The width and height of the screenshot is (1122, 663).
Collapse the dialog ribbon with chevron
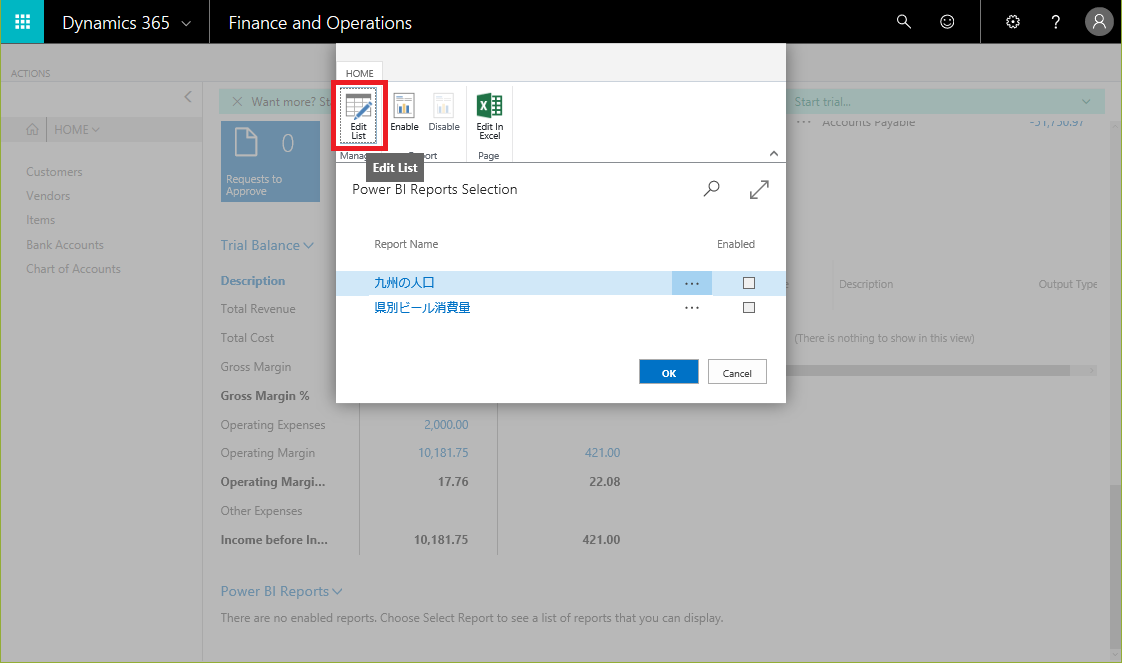pyautogui.click(x=774, y=154)
